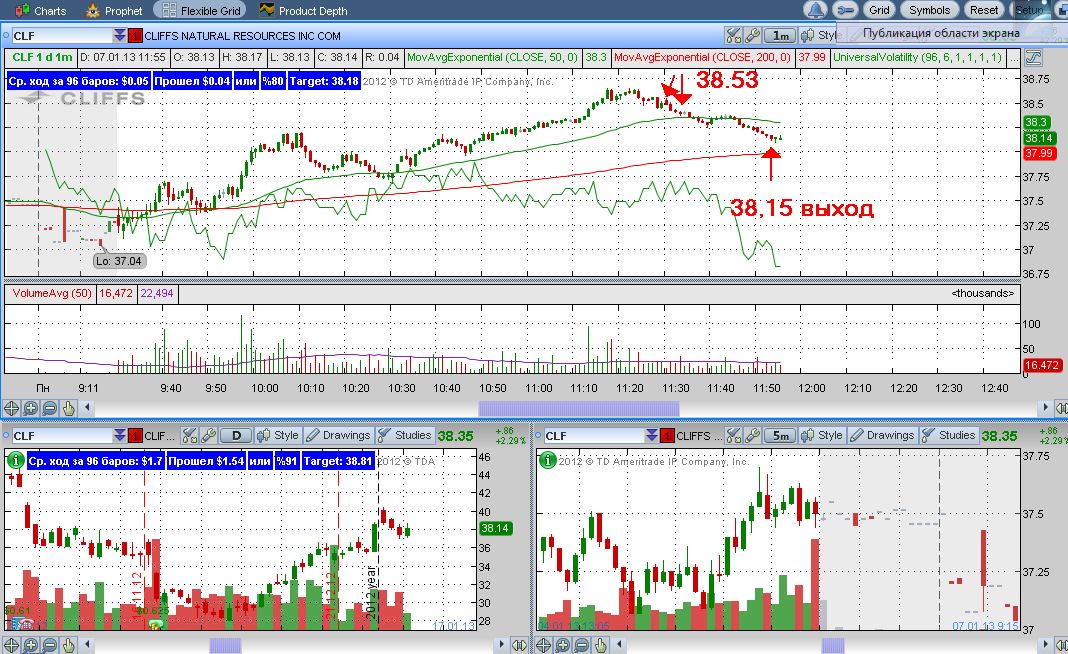Open the 5m timeframe selector
The image size is (1068, 654).
click(781, 435)
